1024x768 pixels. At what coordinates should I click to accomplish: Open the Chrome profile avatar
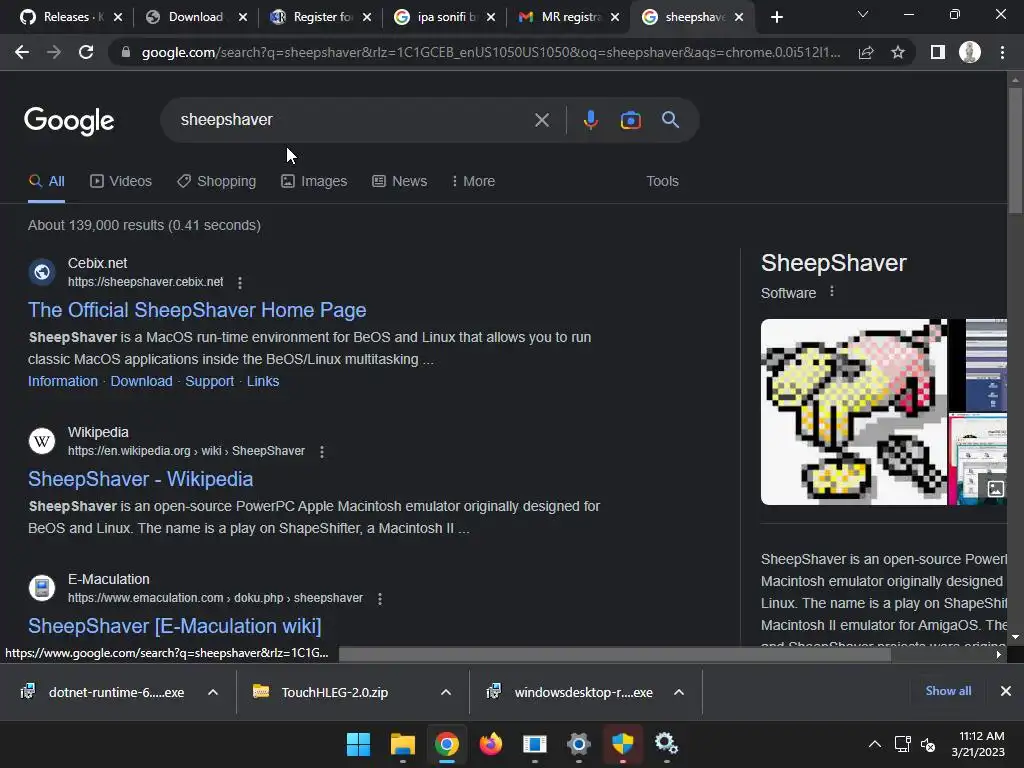970,52
